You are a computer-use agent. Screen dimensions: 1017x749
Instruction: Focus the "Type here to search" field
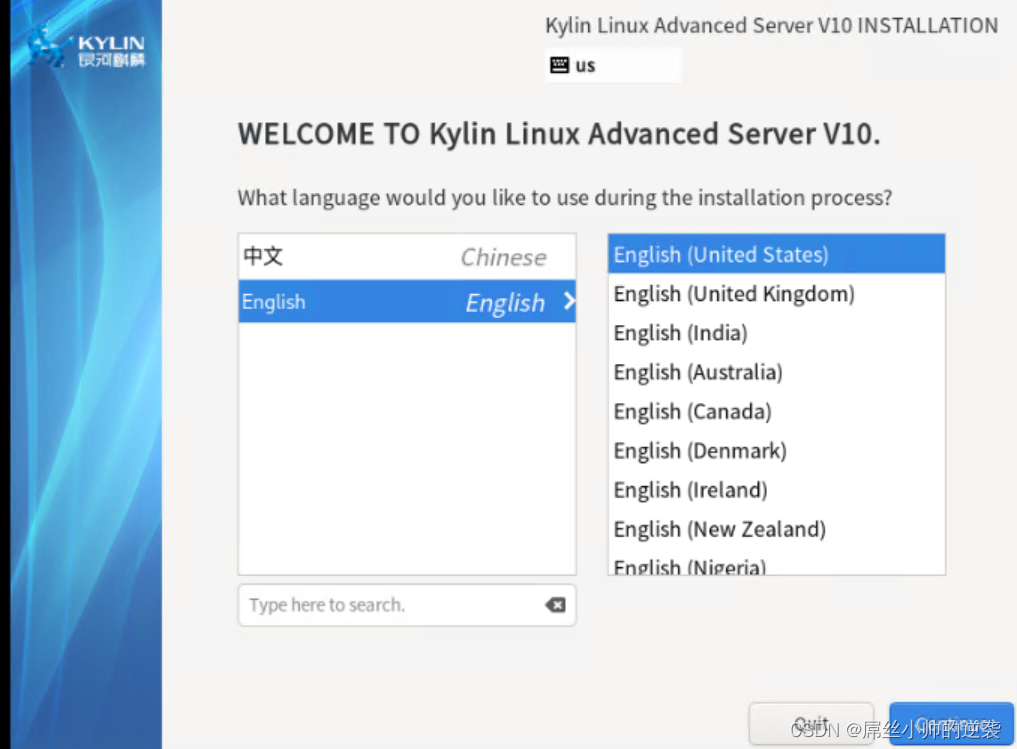390,605
